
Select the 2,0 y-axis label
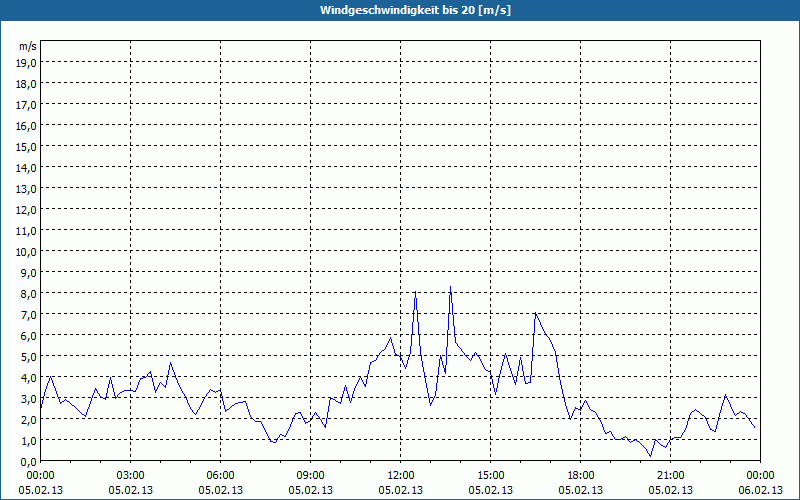(x=29, y=419)
